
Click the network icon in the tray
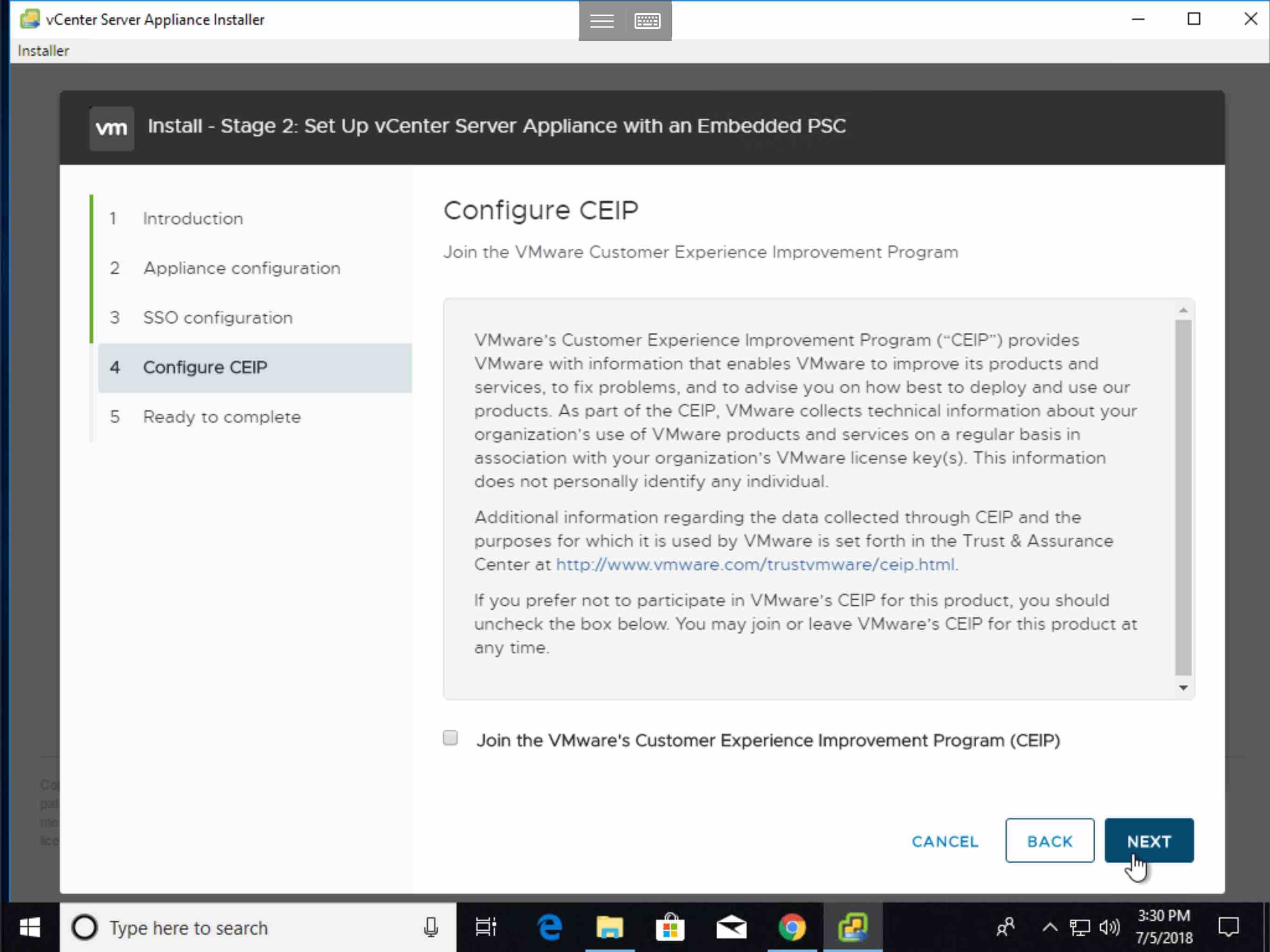point(1079,927)
